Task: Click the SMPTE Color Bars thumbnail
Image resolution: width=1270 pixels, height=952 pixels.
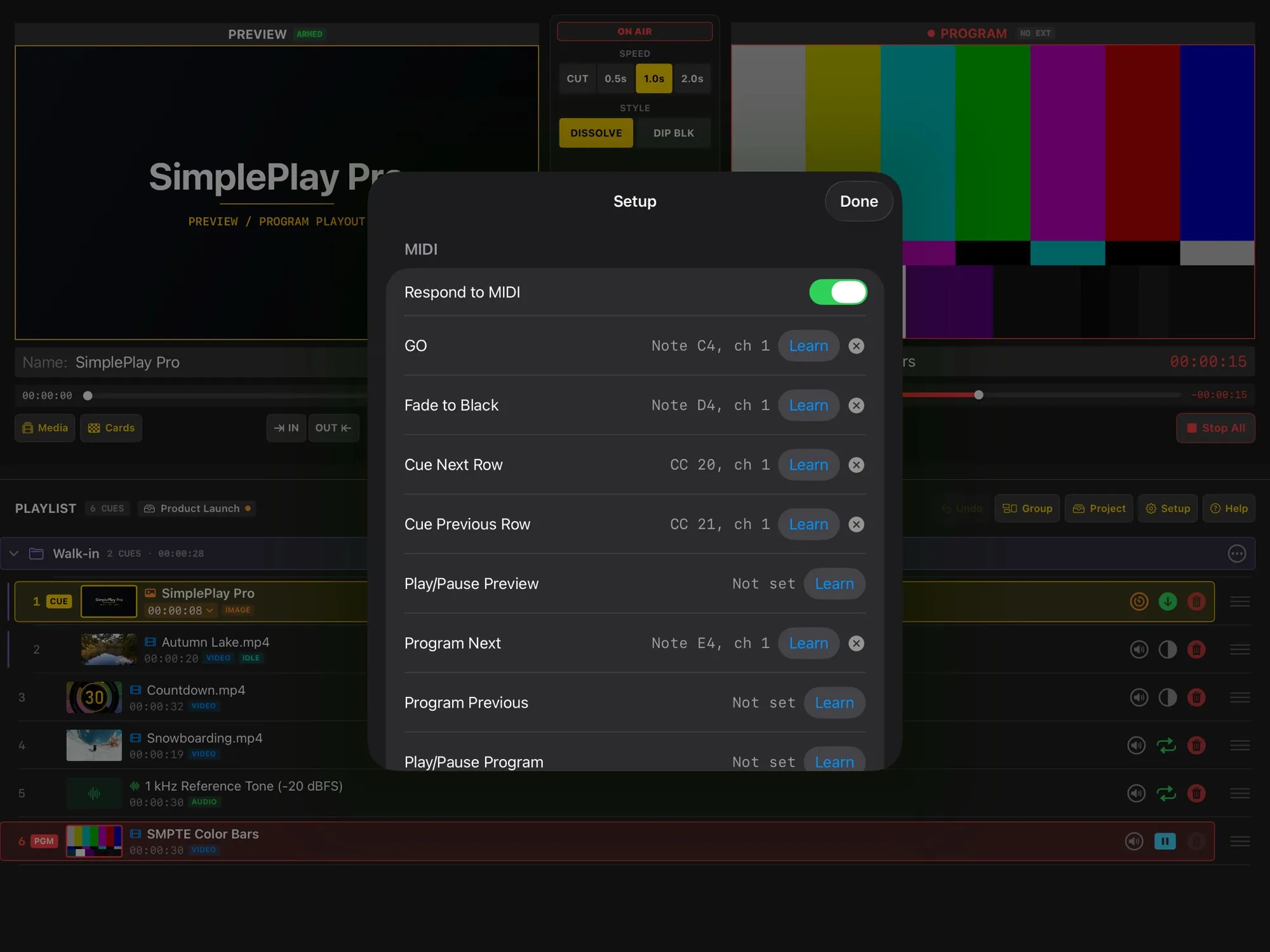Action: (94, 842)
